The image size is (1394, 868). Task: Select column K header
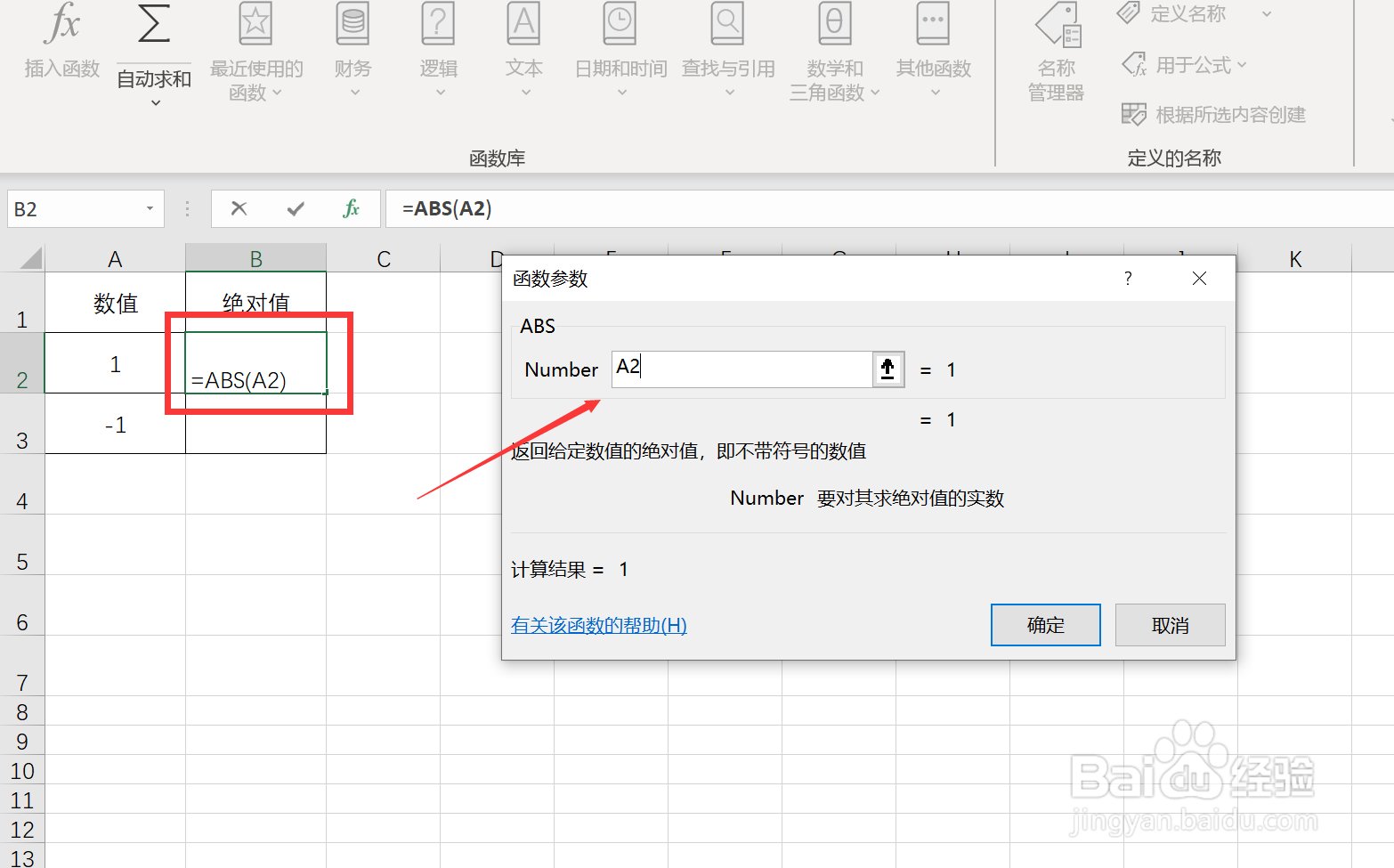(x=1295, y=258)
